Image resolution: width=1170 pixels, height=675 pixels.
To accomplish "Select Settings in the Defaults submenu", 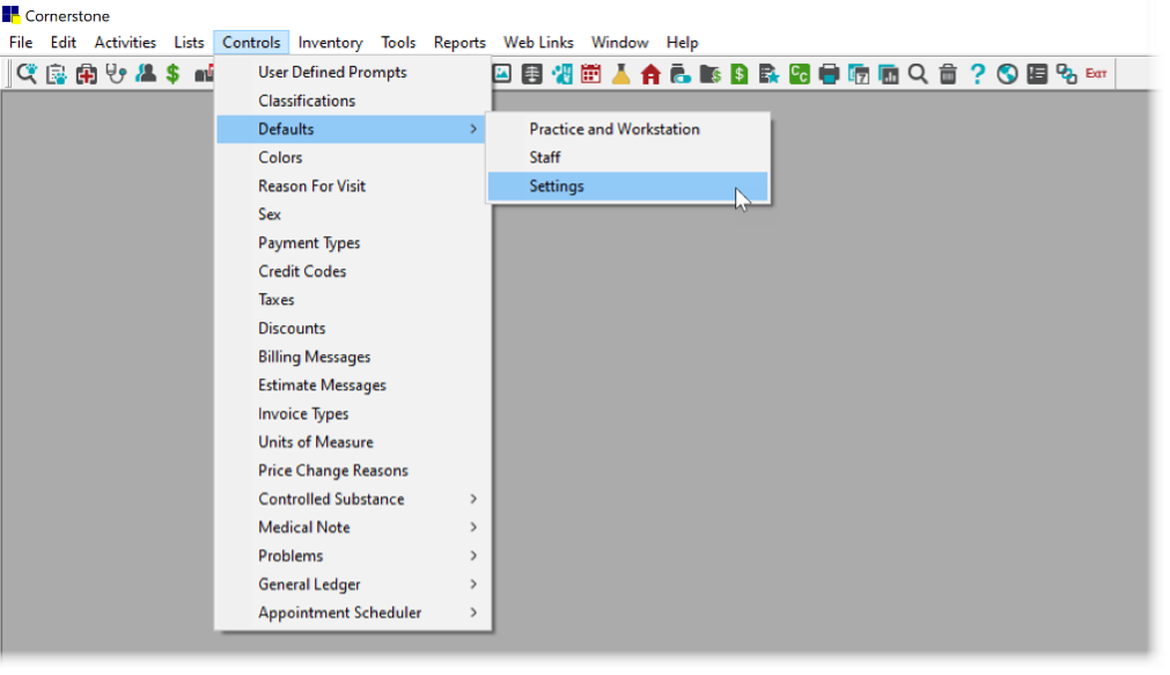I will pyautogui.click(x=628, y=186).
